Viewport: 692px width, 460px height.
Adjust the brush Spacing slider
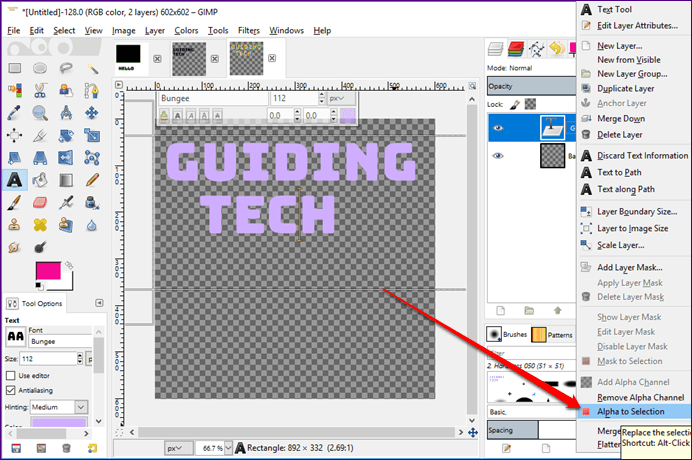pos(531,430)
